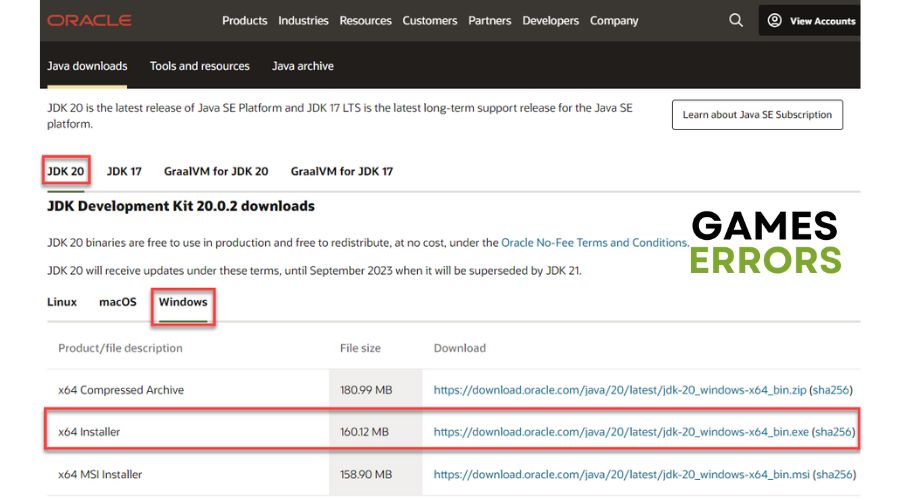Click the File size column header
Viewport: 900px width, 500px height.
pos(360,348)
